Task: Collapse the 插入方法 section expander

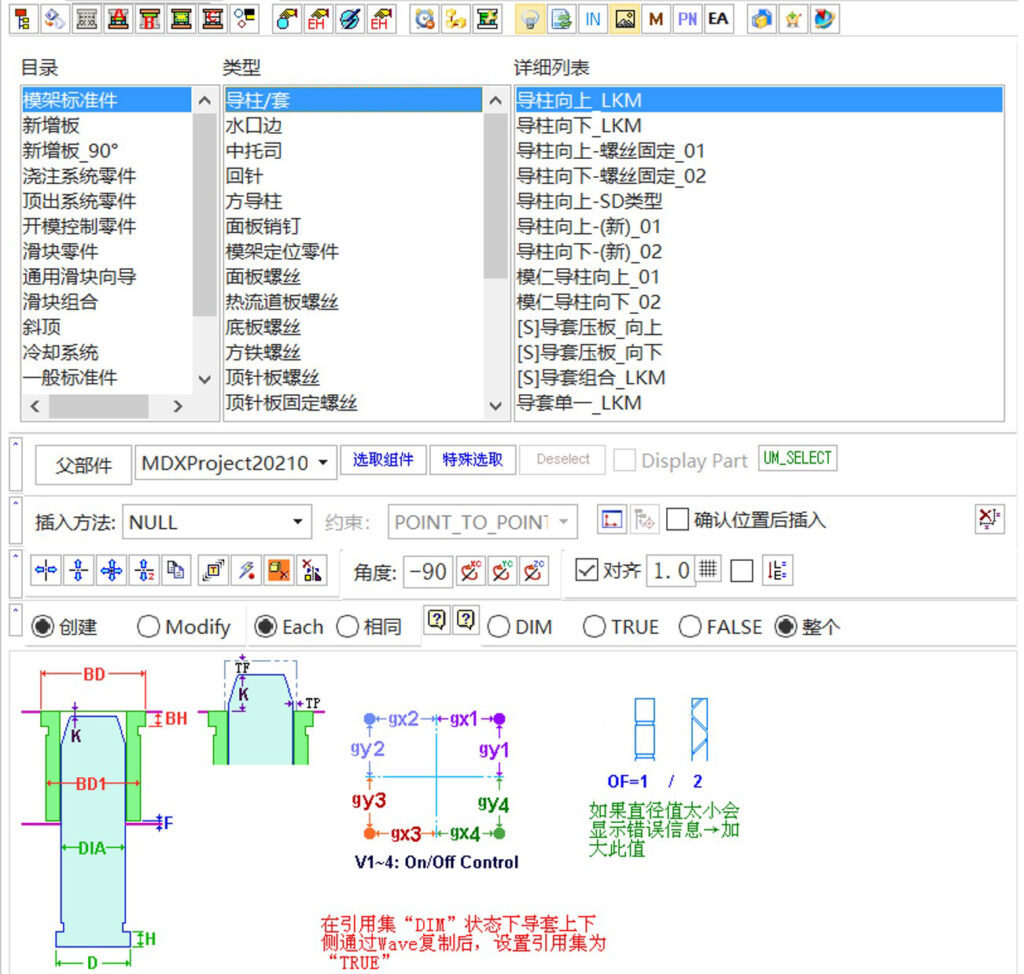Action: (16, 521)
